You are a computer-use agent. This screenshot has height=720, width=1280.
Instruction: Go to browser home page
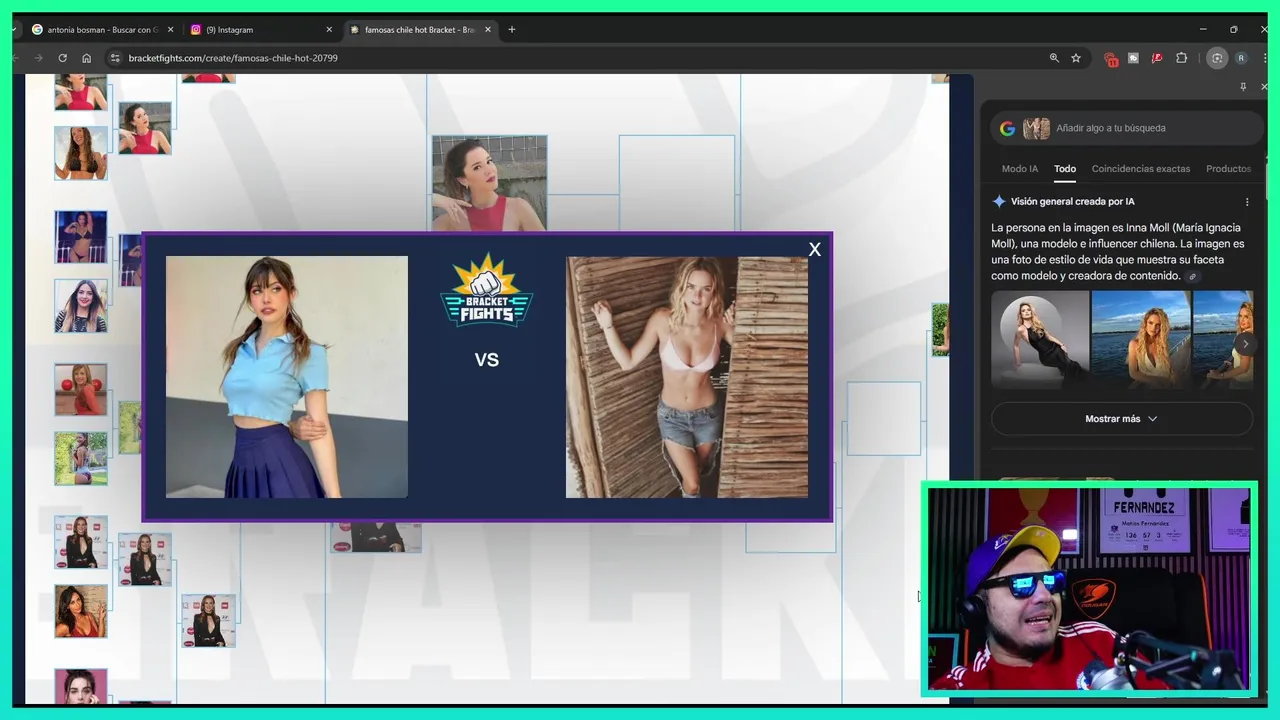[86, 58]
